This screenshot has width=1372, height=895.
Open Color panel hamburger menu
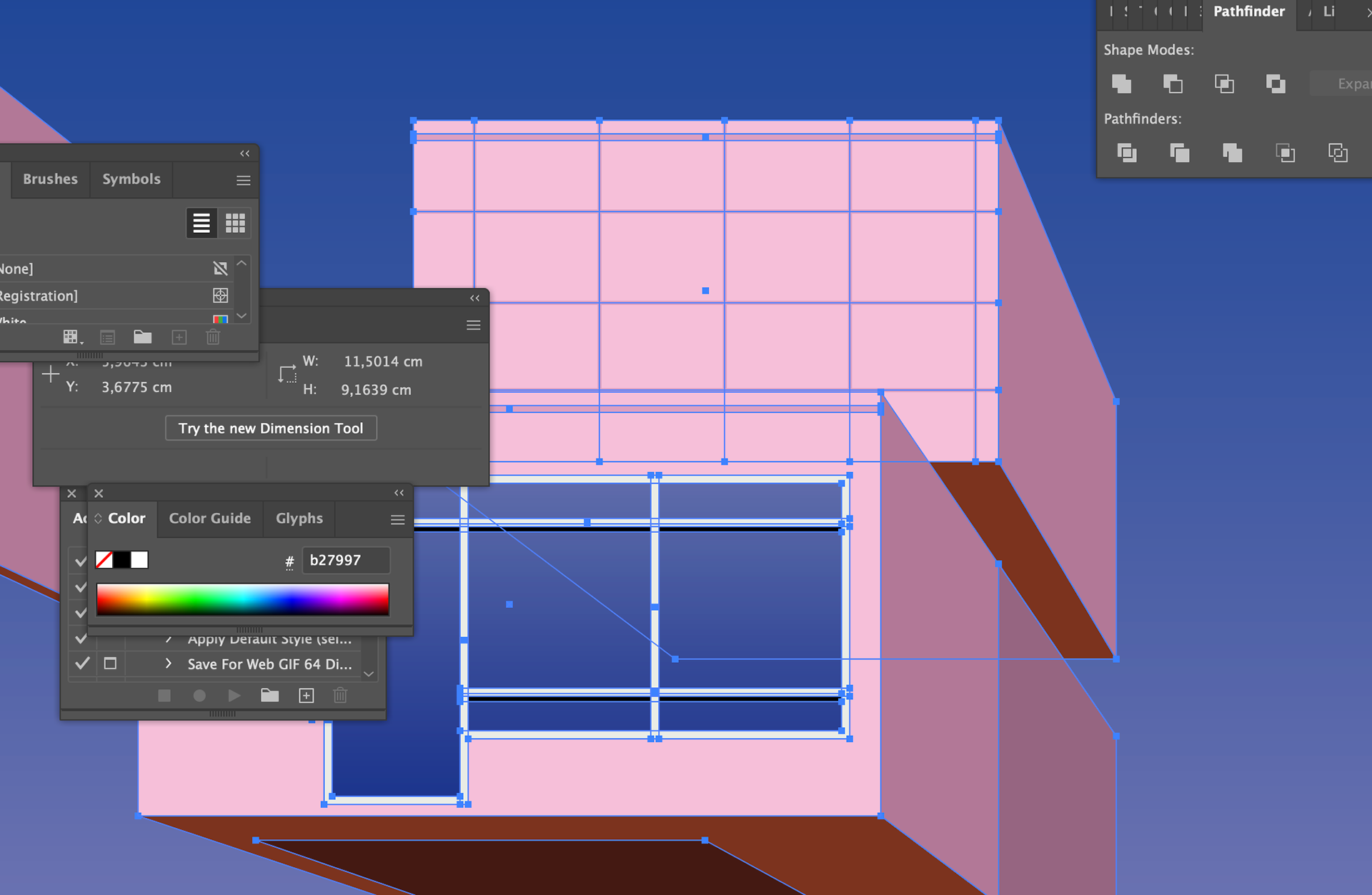397,520
